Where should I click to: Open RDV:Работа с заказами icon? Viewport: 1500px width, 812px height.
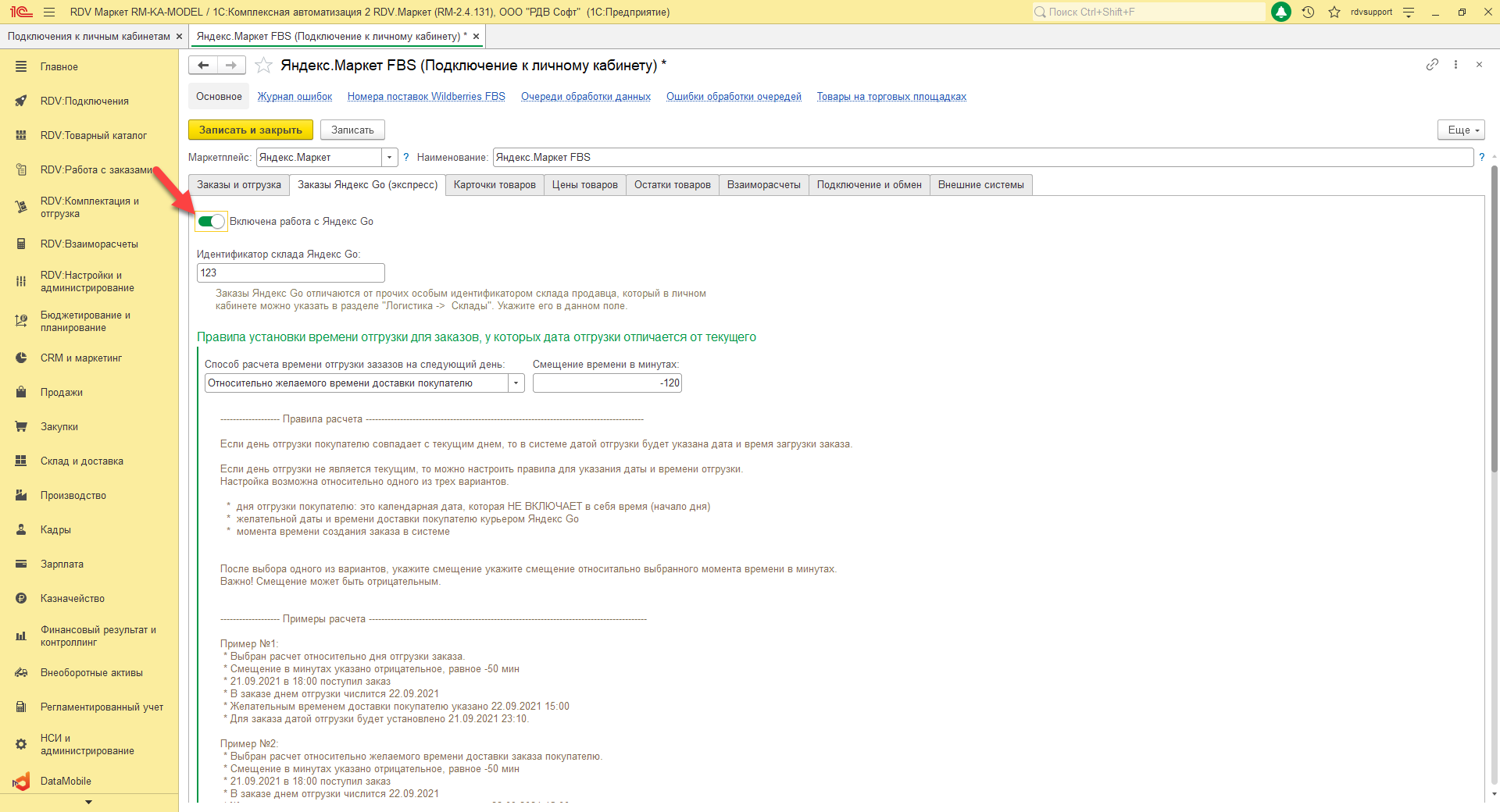[x=21, y=169]
